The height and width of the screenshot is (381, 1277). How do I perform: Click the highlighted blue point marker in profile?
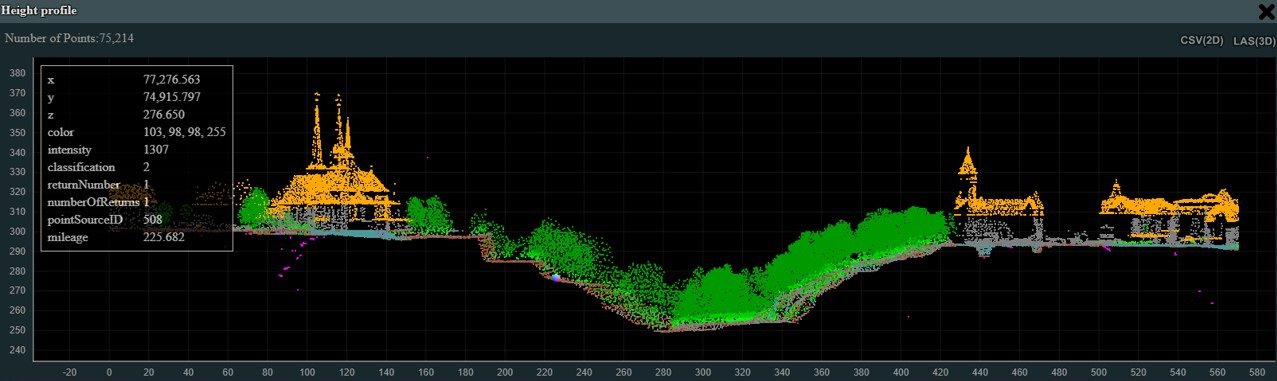(x=556, y=277)
